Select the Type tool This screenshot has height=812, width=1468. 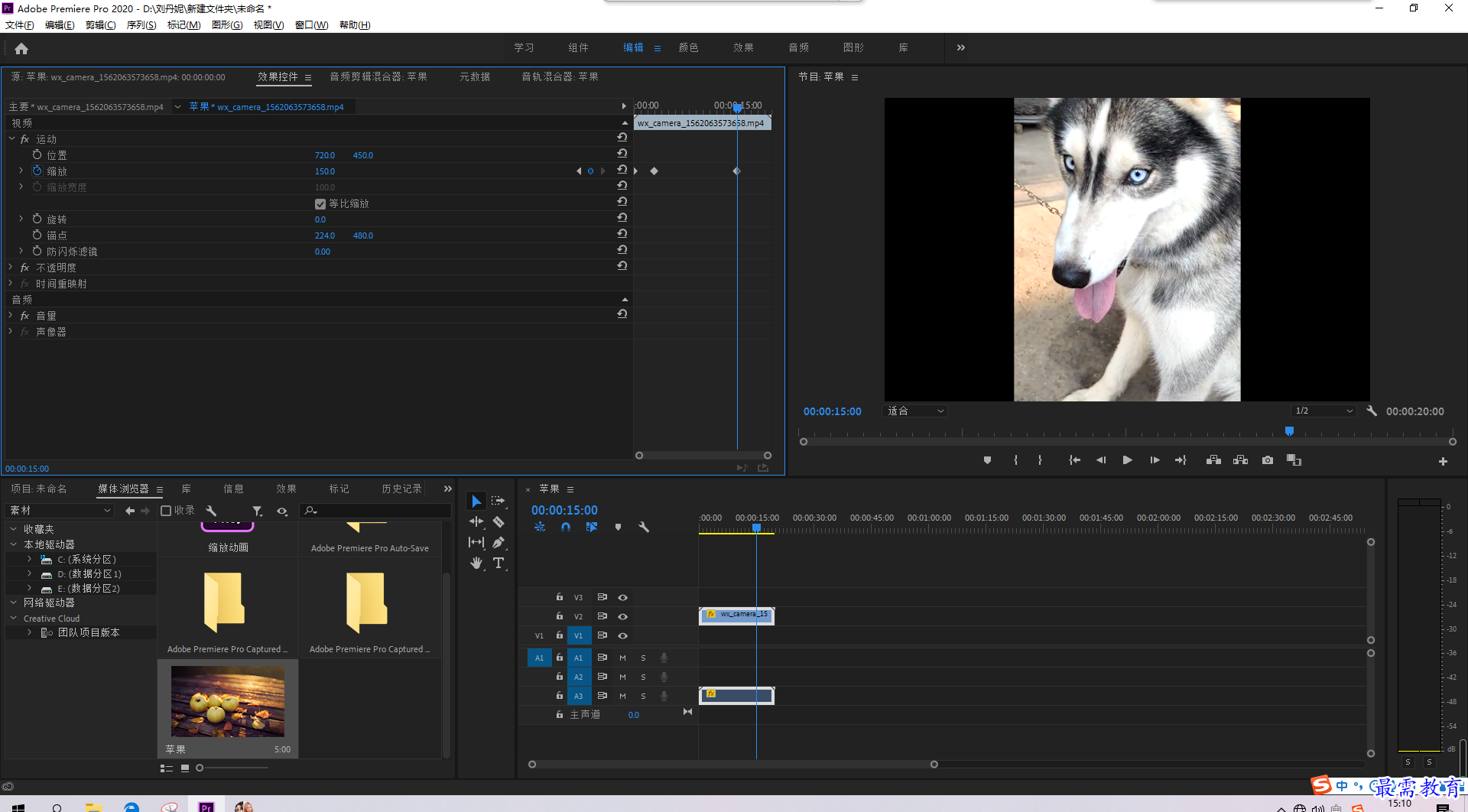[x=498, y=563]
